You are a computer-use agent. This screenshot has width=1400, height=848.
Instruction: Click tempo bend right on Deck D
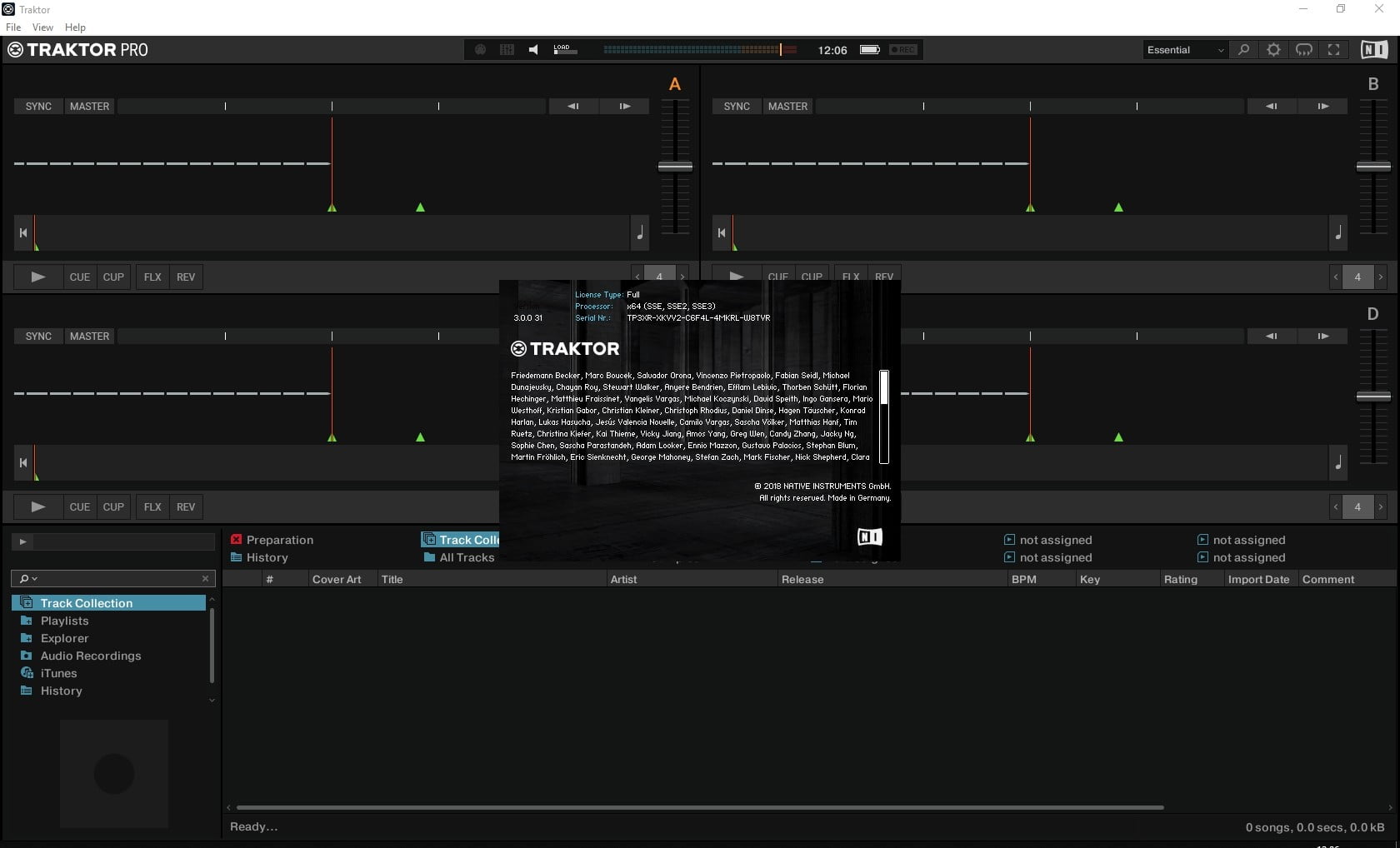tap(1323, 337)
